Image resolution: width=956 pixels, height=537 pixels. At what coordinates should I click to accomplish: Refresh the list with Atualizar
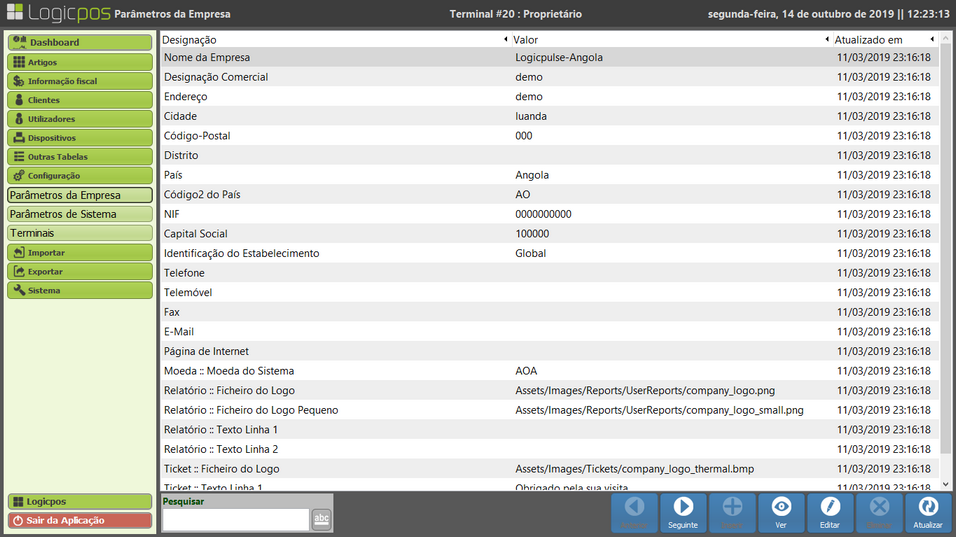click(928, 512)
